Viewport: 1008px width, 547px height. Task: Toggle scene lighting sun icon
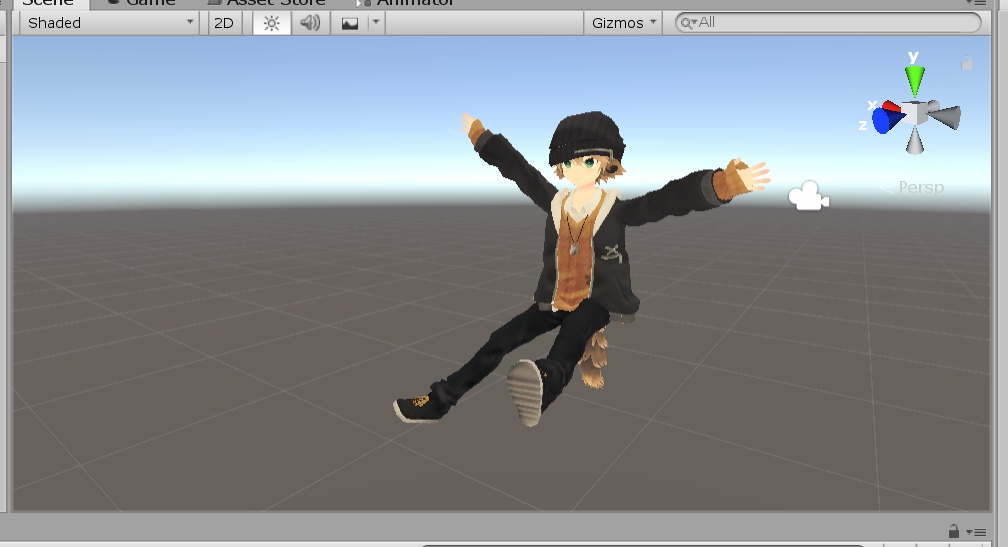pyautogui.click(x=271, y=23)
